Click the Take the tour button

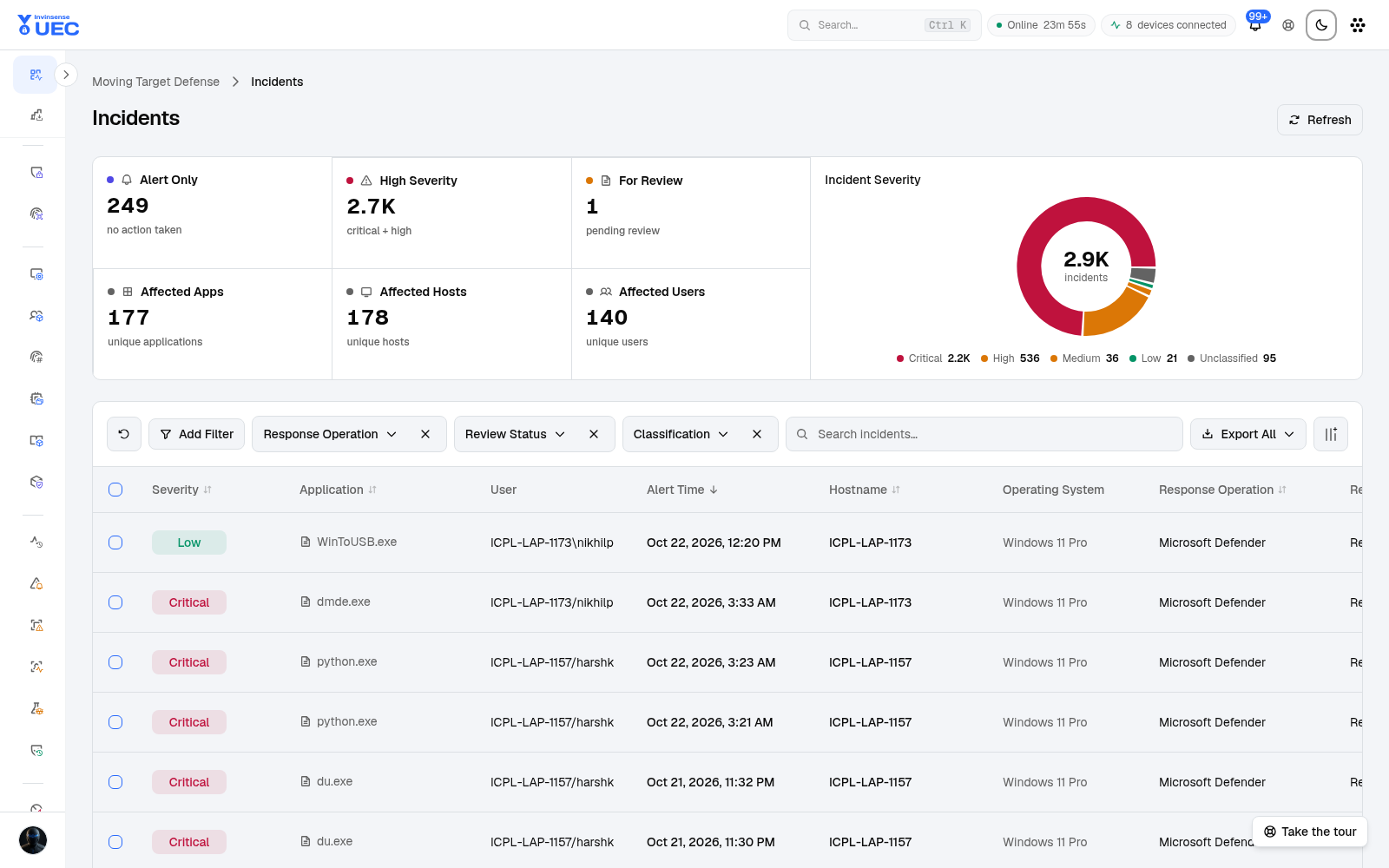[x=1310, y=832]
